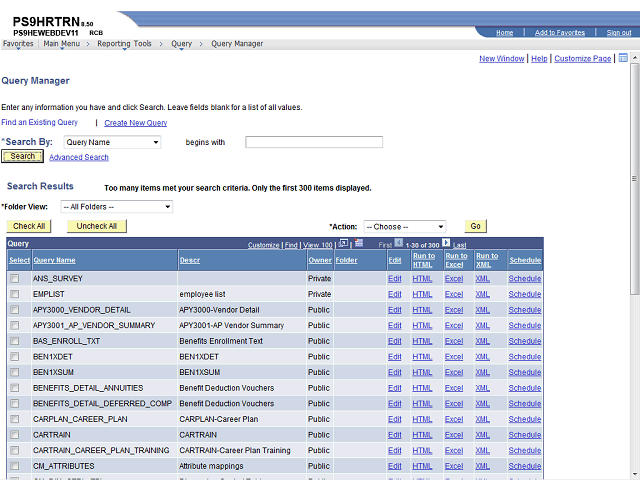Open the Search By dropdown
Image resolution: width=640 pixels, height=480 pixels.
pyautogui.click(x=112, y=142)
